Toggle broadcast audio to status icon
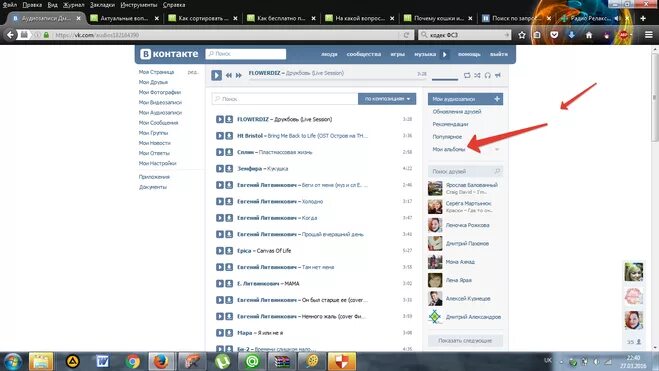The height and width of the screenshot is (371, 659). (x=498, y=75)
